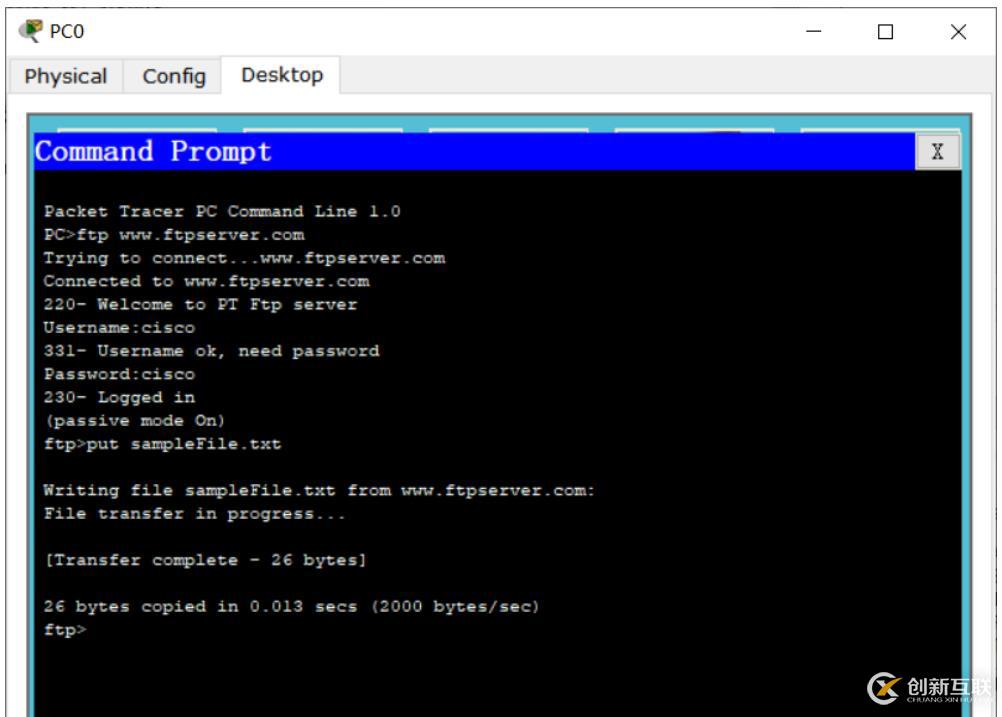1002x717 pixels.
Task: Click 'Password:cisco' line
Action: click(119, 374)
